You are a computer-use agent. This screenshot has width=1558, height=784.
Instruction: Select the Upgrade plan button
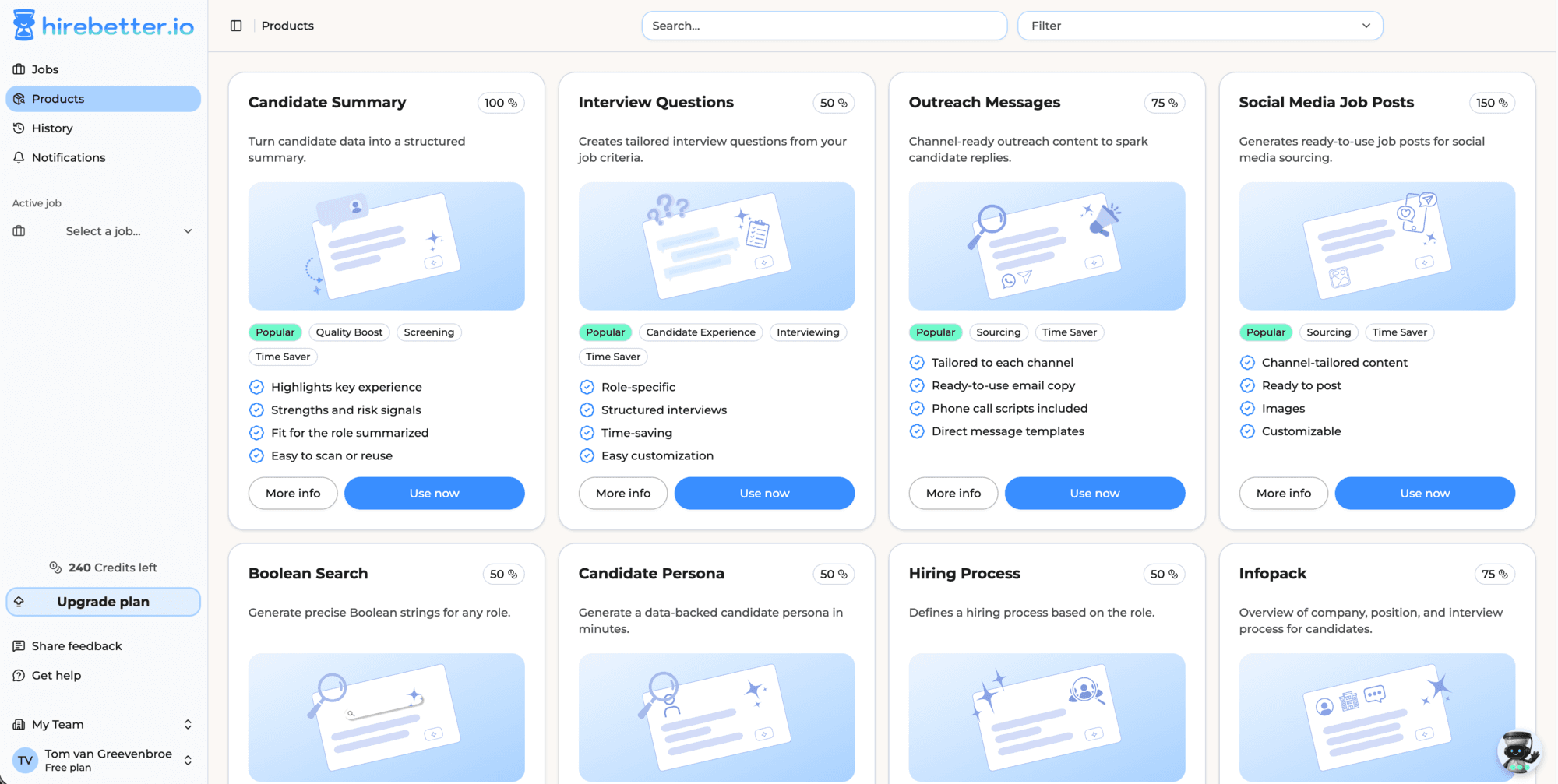pos(103,601)
